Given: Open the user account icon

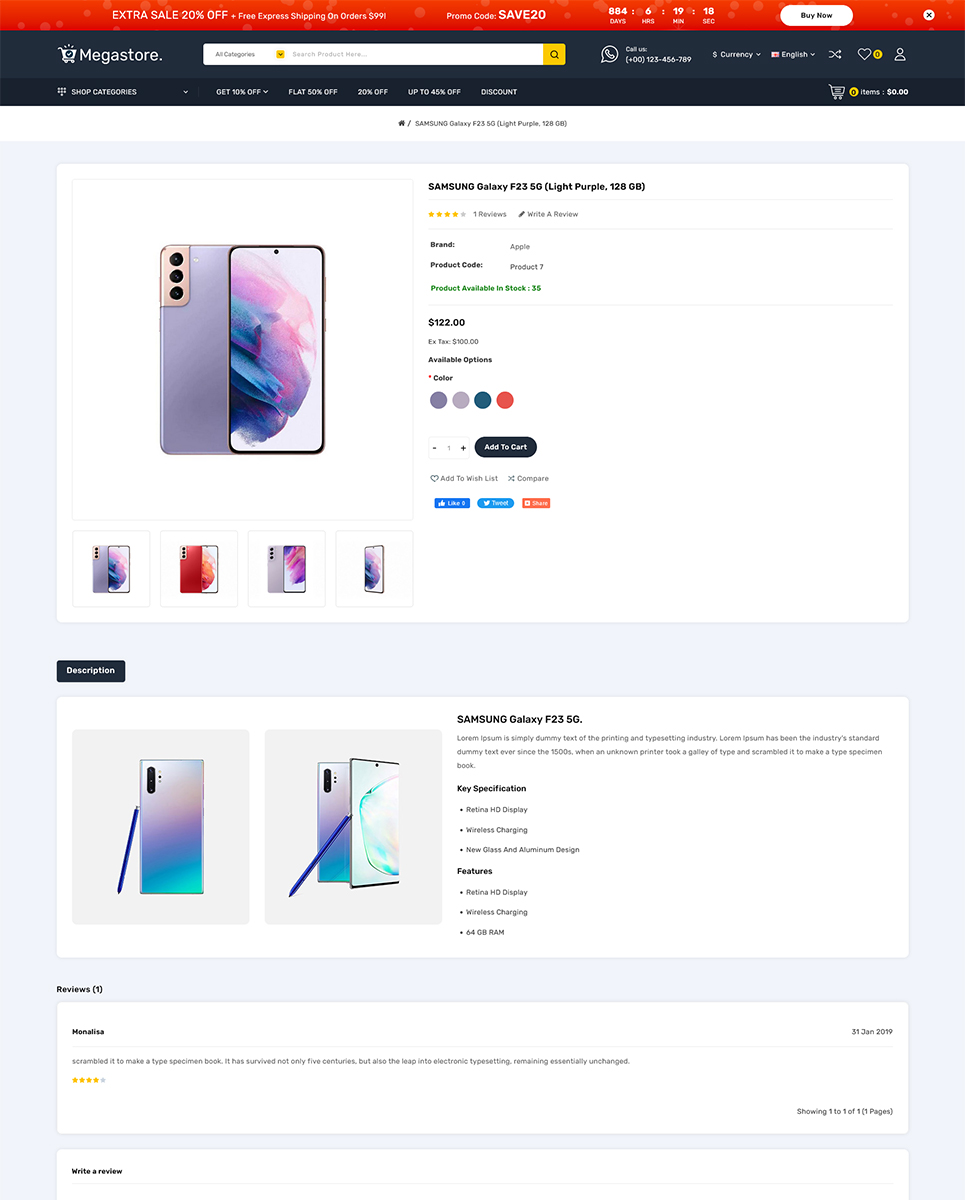Looking at the screenshot, I should tap(900, 54).
